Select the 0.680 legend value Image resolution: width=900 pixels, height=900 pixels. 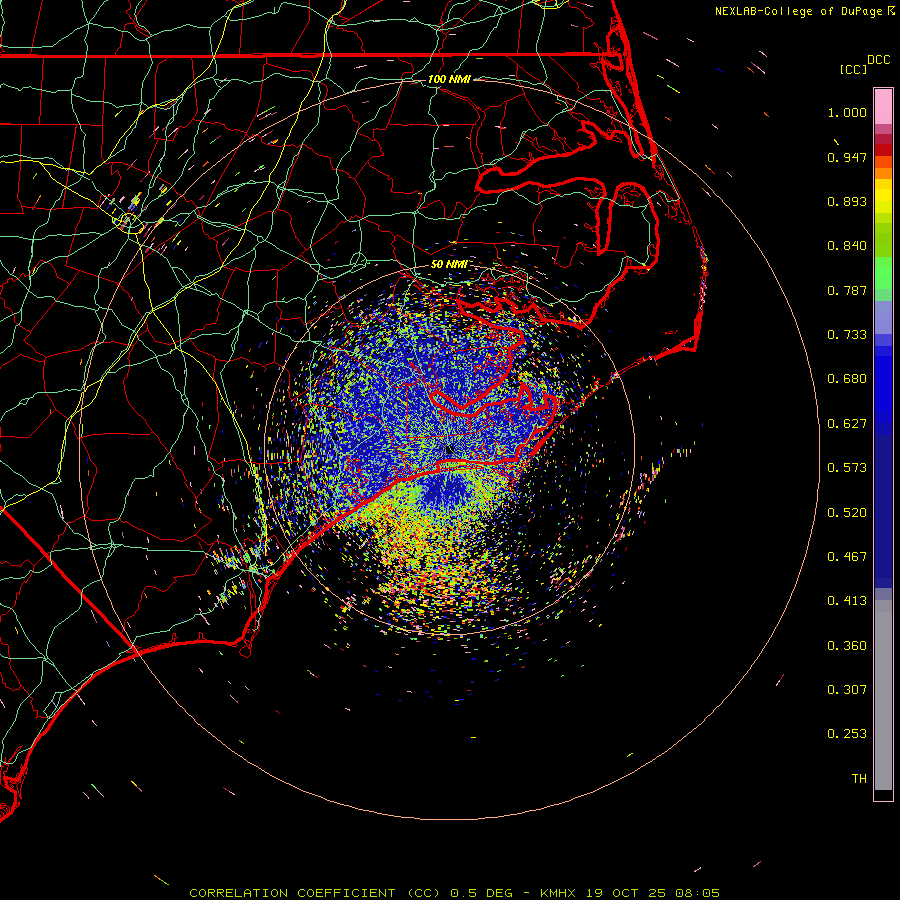pos(847,379)
